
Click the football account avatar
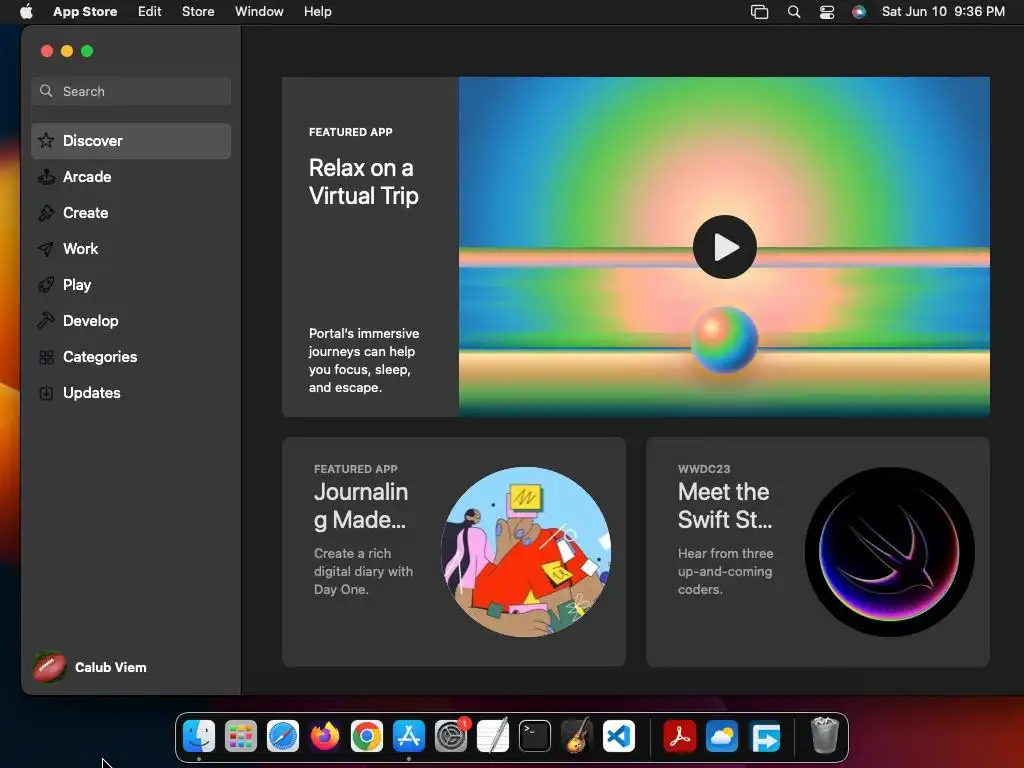click(x=50, y=667)
